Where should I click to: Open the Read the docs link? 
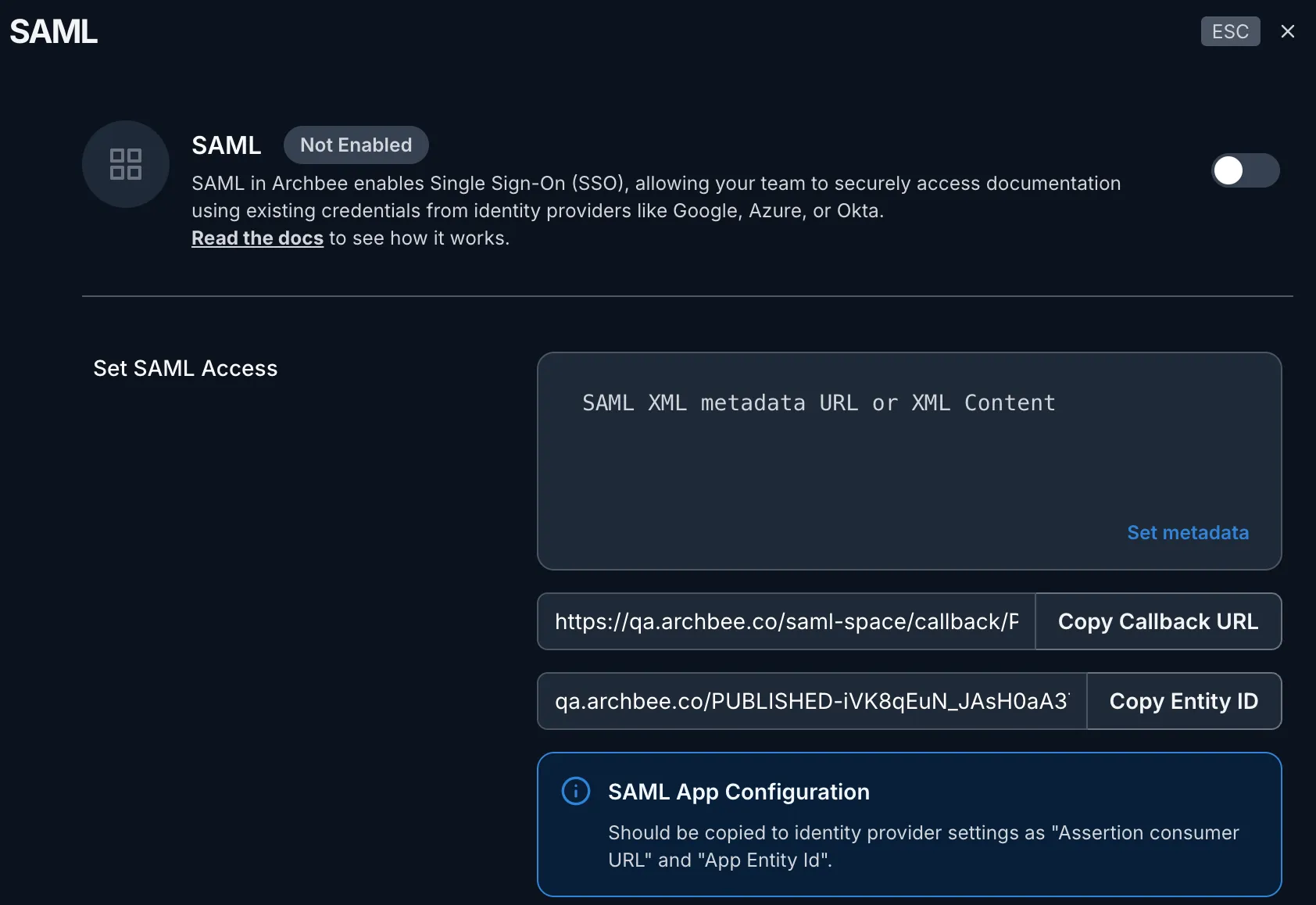257,238
